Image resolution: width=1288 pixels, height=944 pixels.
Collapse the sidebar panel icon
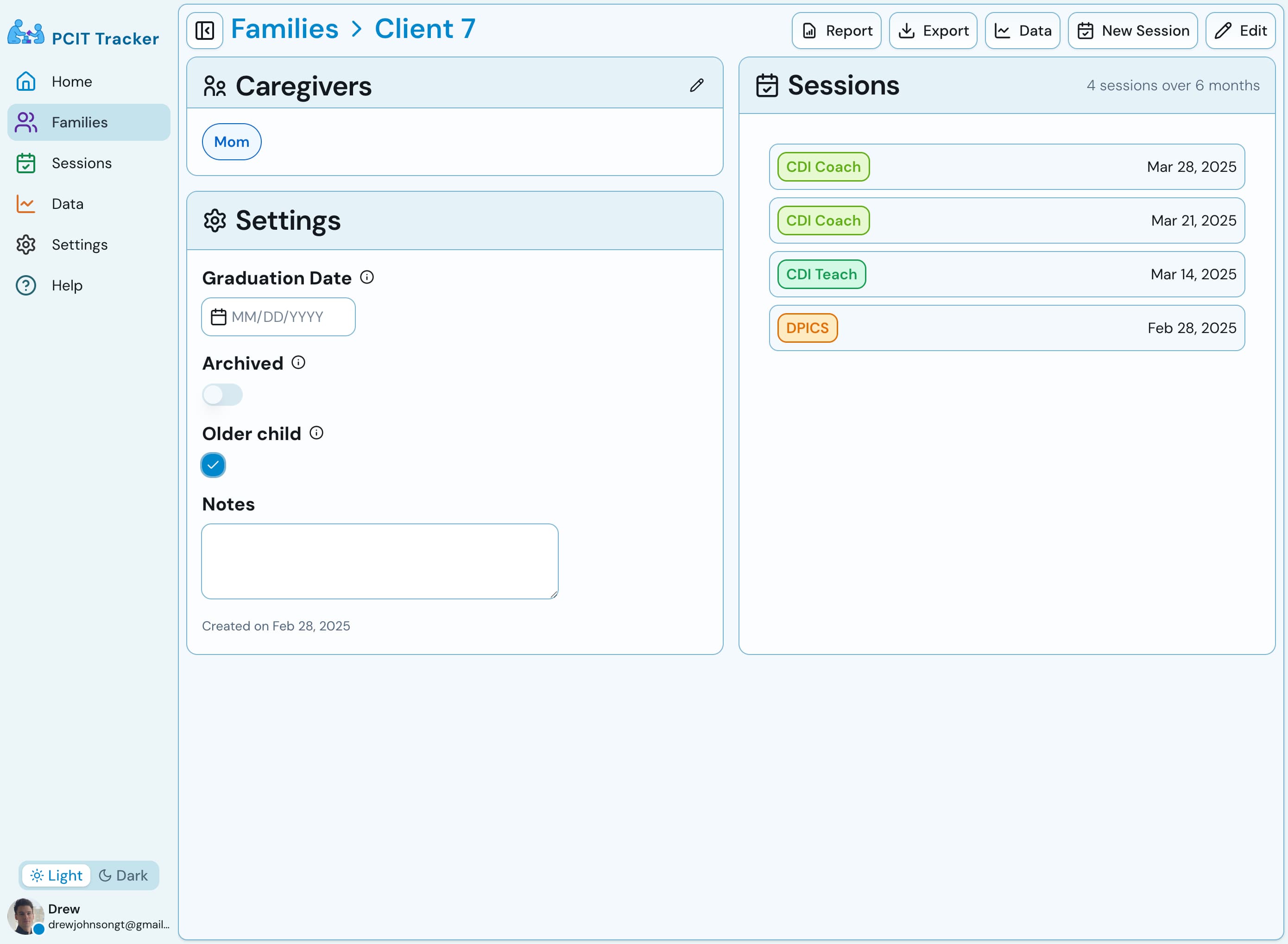point(205,31)
